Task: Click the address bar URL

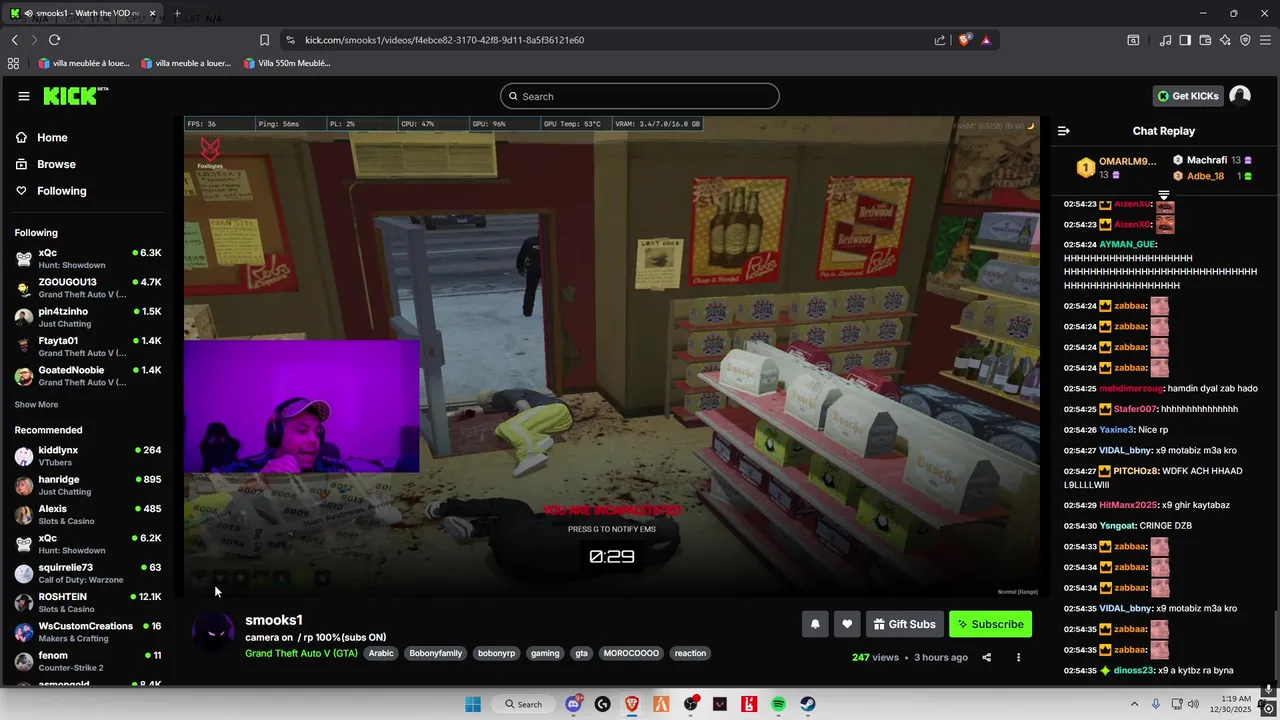Action: (444, 40)
